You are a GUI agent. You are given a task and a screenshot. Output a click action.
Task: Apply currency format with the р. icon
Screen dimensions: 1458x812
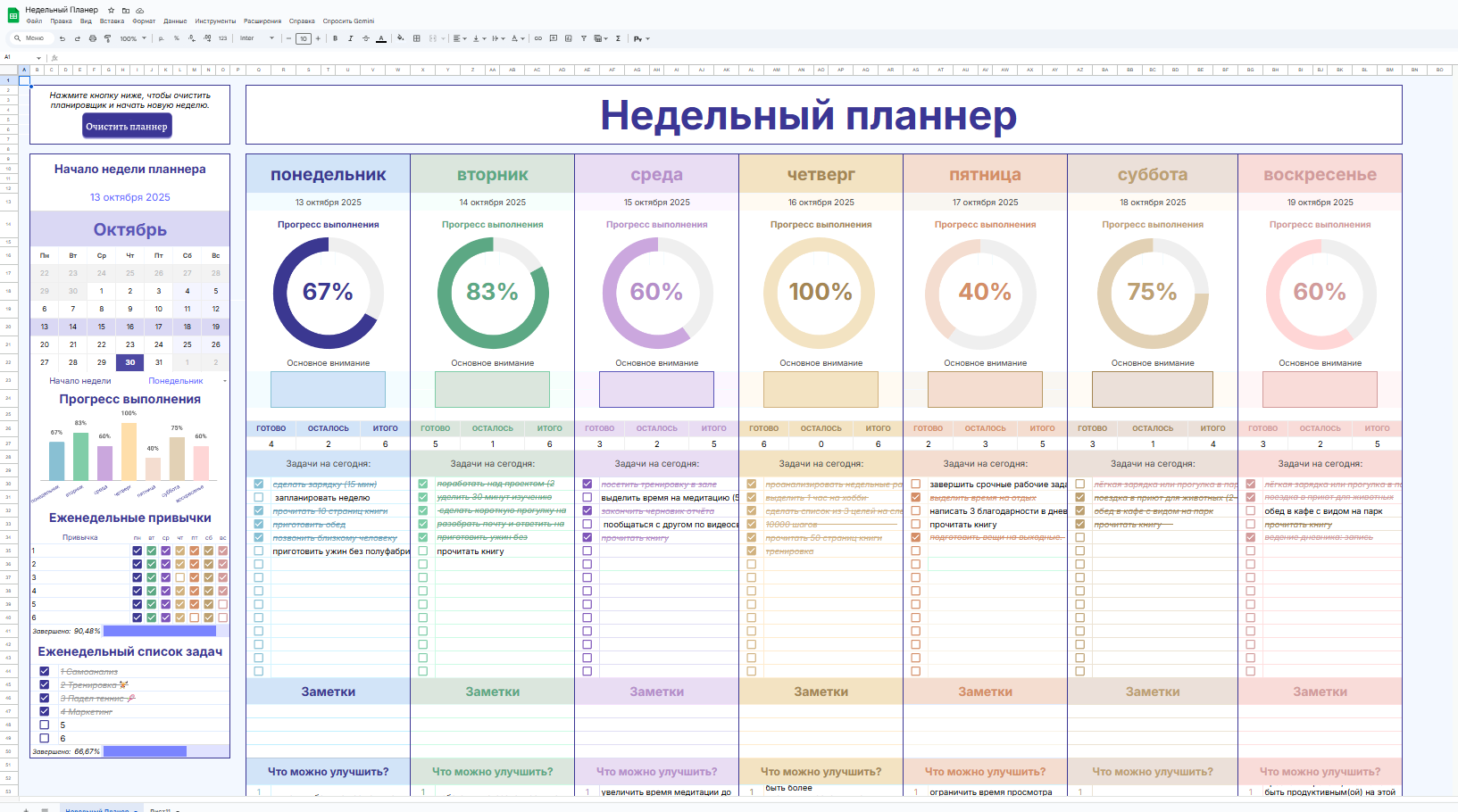[x=161, y=38]
